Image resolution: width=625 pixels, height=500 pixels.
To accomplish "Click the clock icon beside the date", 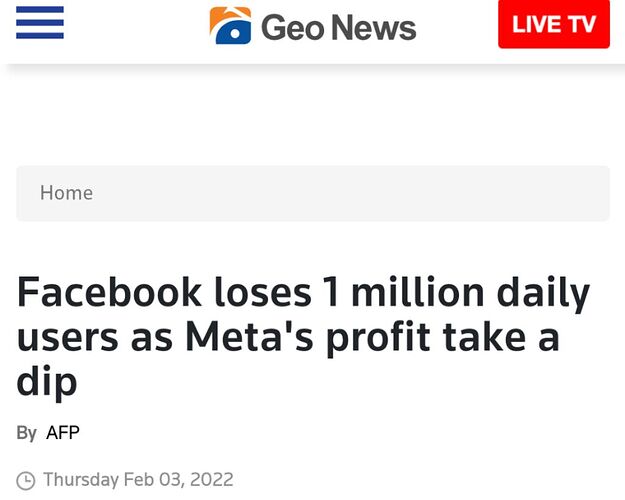I will tap(26, 481).
